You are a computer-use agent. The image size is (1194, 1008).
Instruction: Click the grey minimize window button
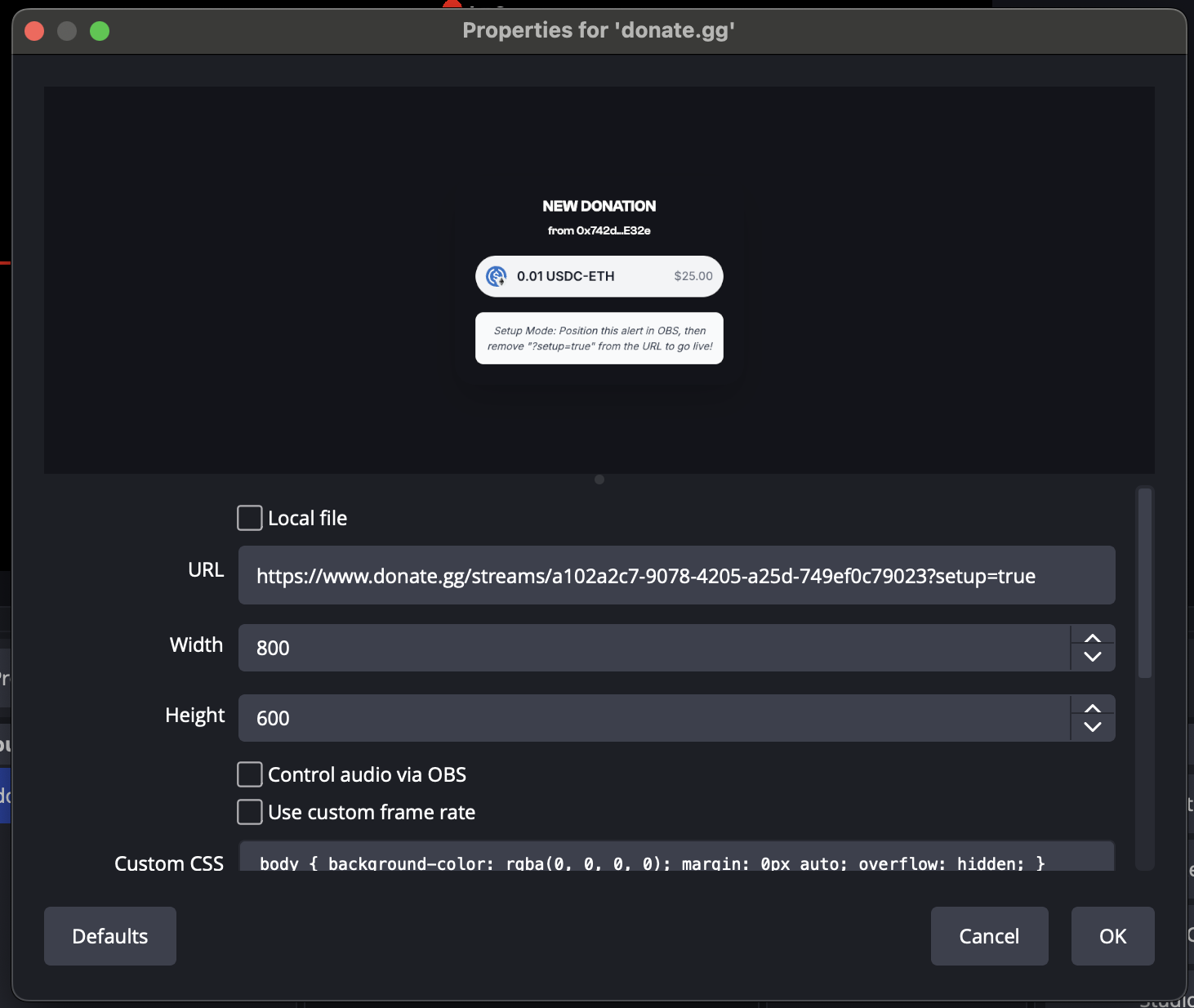[67, 31]
